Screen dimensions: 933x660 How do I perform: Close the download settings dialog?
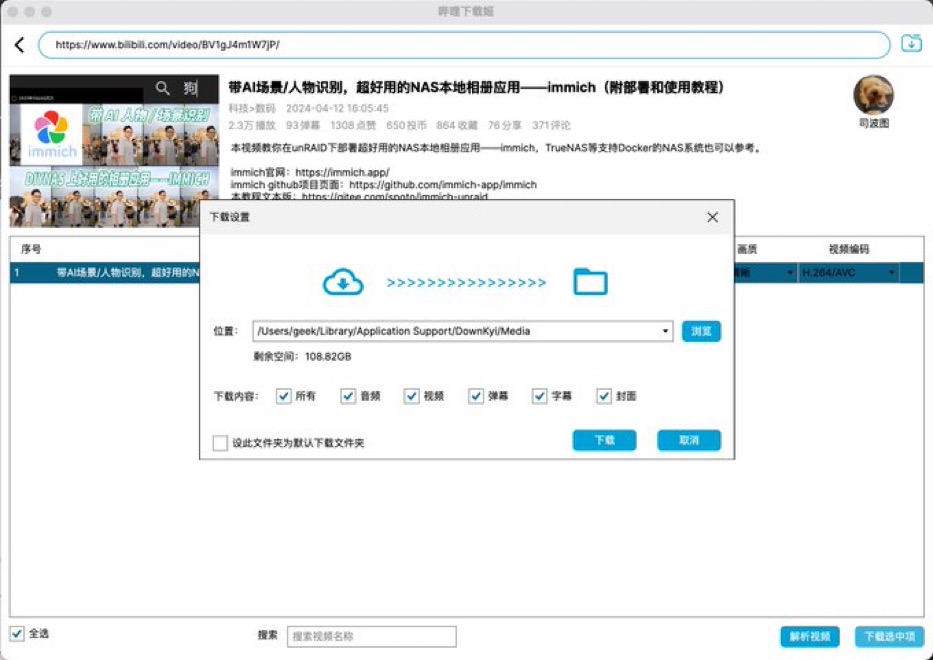tap(713, 217)
